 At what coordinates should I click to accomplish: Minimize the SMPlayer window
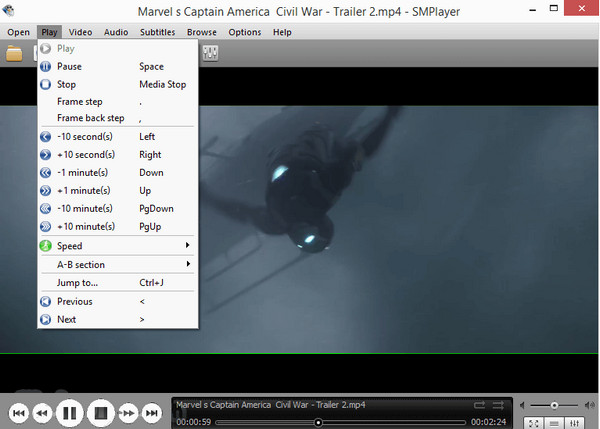coord(532,9)
